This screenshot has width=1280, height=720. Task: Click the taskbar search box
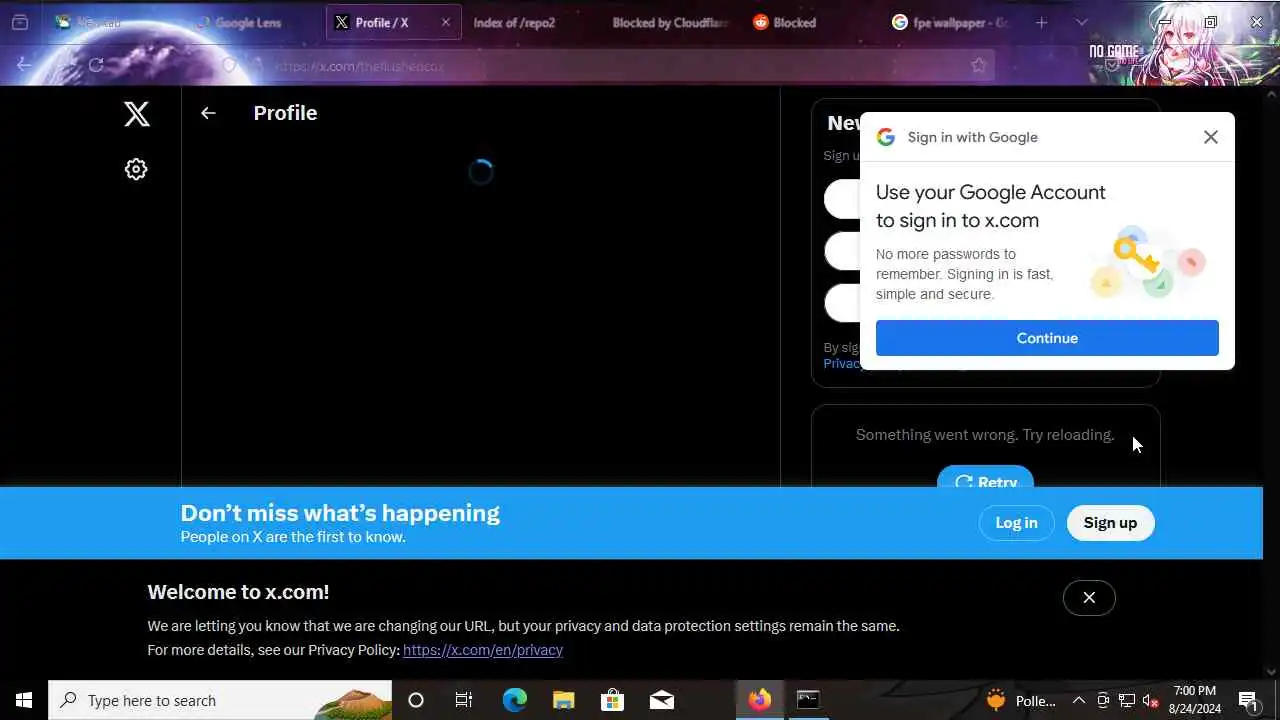pos(220,700)
